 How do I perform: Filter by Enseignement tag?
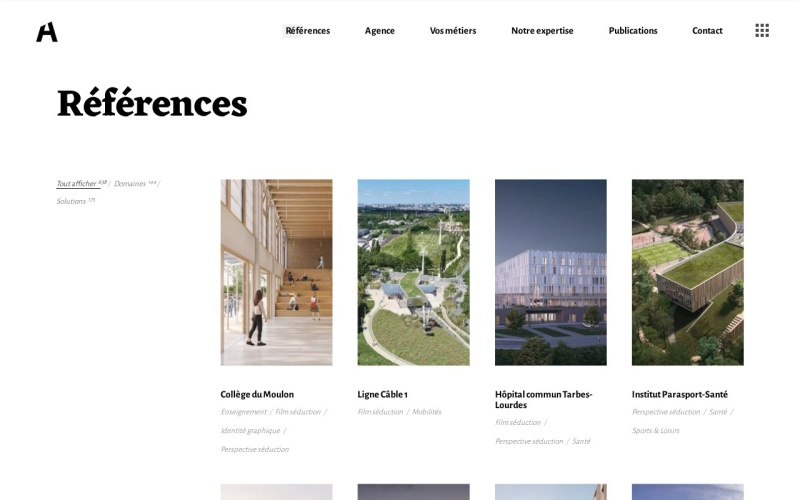(x=244, y=412)
